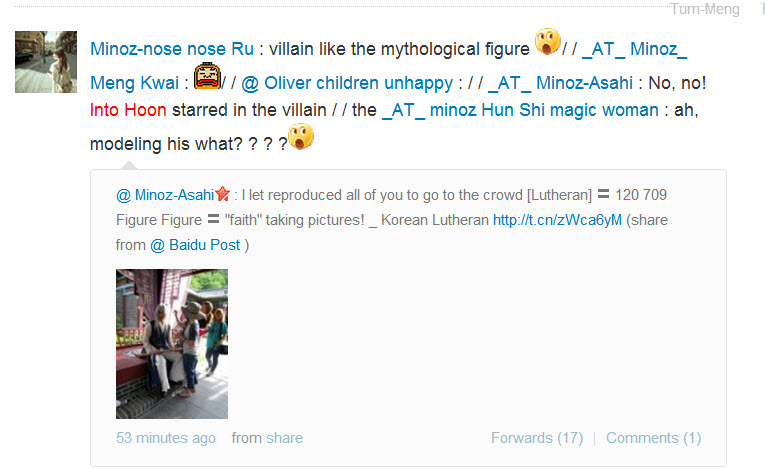Image resolution: width=765 pixels, height=469 pixels.
Task: Open the _AT_ minoz Hun Shi magic woman profile
Action: 520,110
